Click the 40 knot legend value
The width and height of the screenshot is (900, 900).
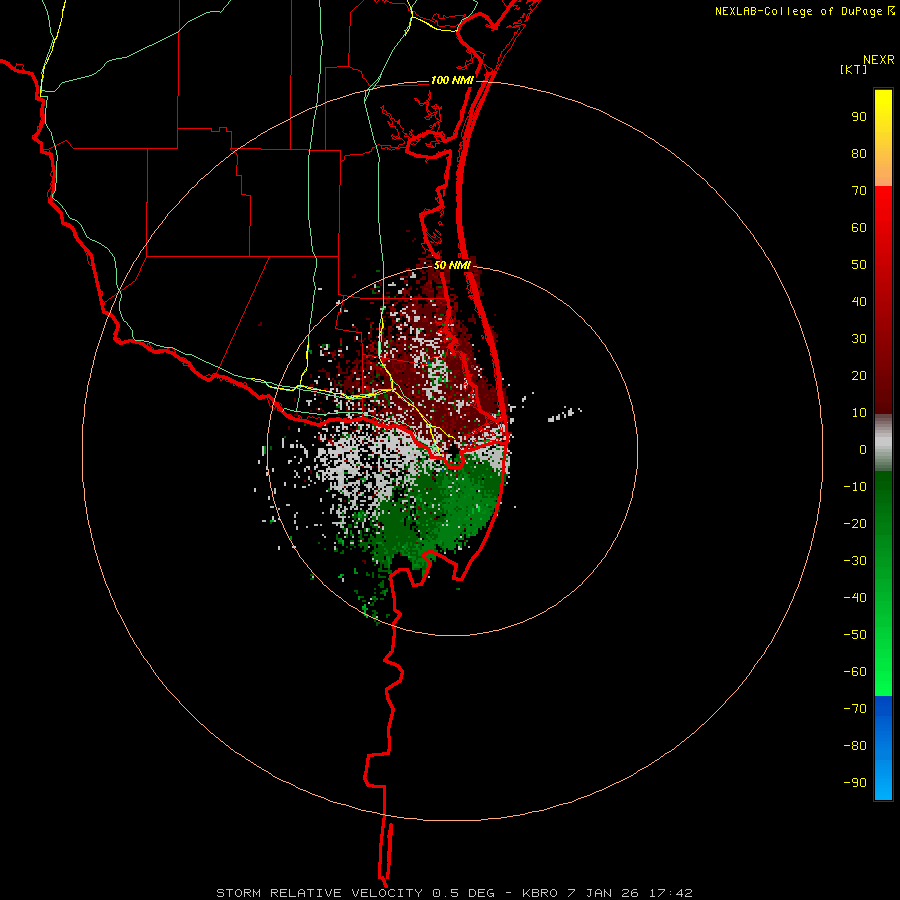click(859, 301)
